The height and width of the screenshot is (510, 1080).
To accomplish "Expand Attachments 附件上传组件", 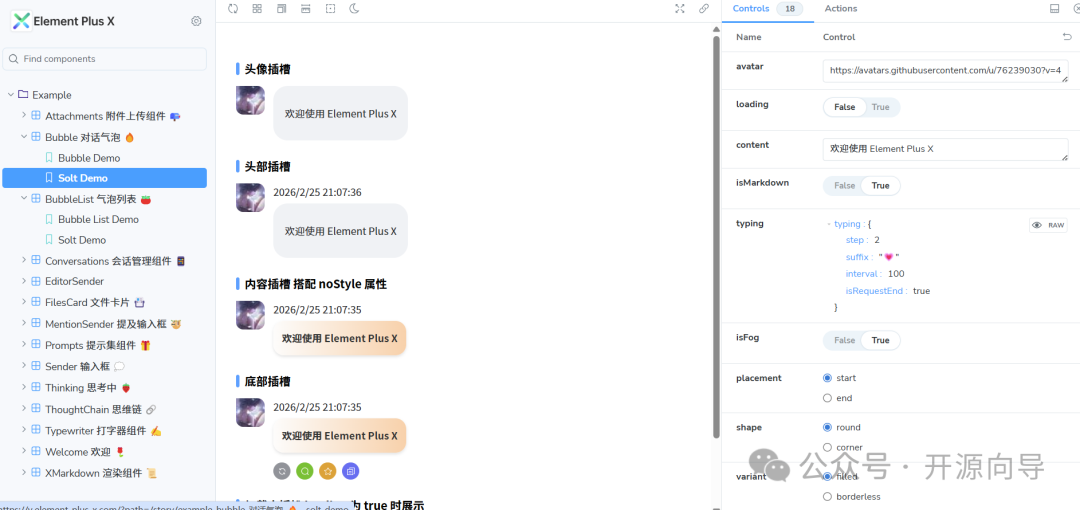I will (23, 115).
